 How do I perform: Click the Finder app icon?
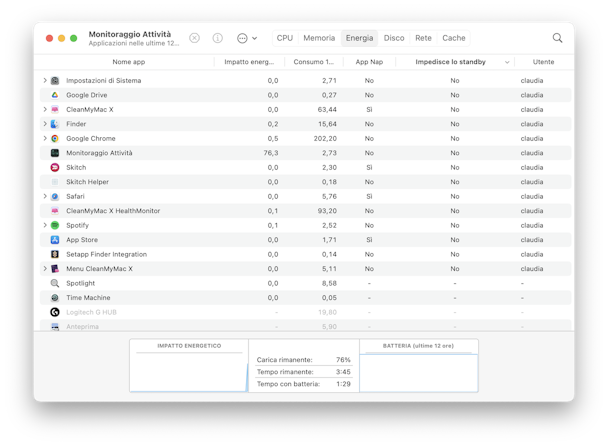(x=55, y=124)
